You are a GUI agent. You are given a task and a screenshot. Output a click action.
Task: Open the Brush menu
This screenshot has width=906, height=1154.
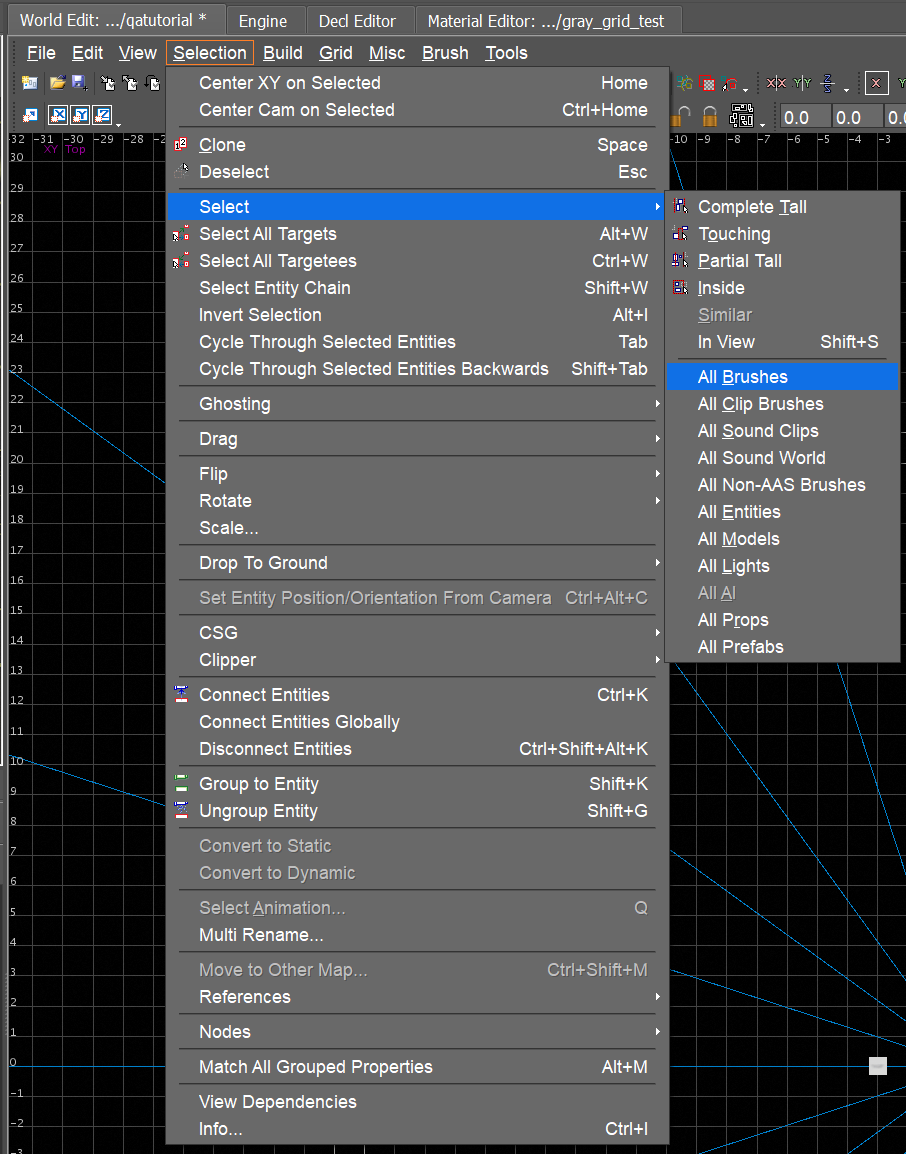point(445,53)
